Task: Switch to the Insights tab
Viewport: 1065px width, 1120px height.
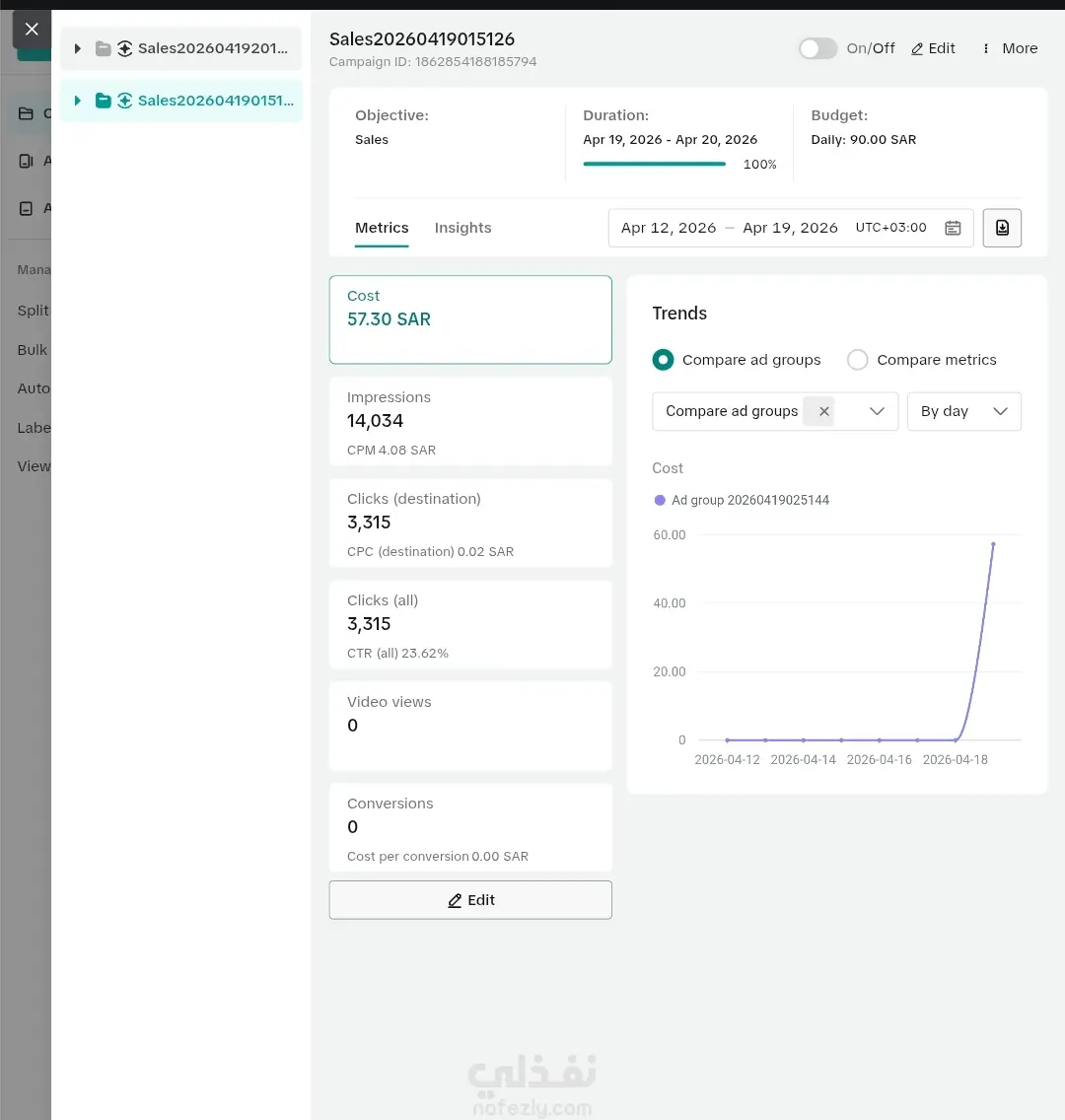Action: point(462,228)
